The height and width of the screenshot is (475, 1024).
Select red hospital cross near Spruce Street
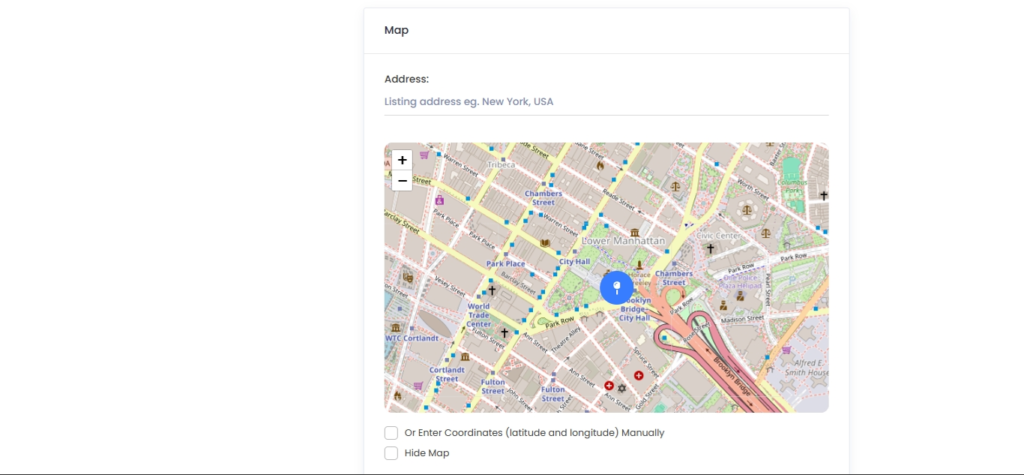[x=639, y=376]
